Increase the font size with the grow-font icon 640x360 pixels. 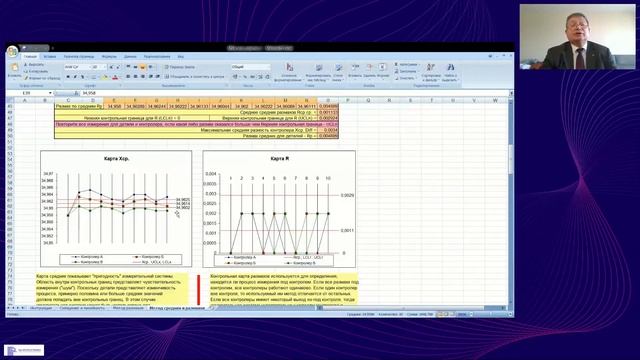pos(111,67)
